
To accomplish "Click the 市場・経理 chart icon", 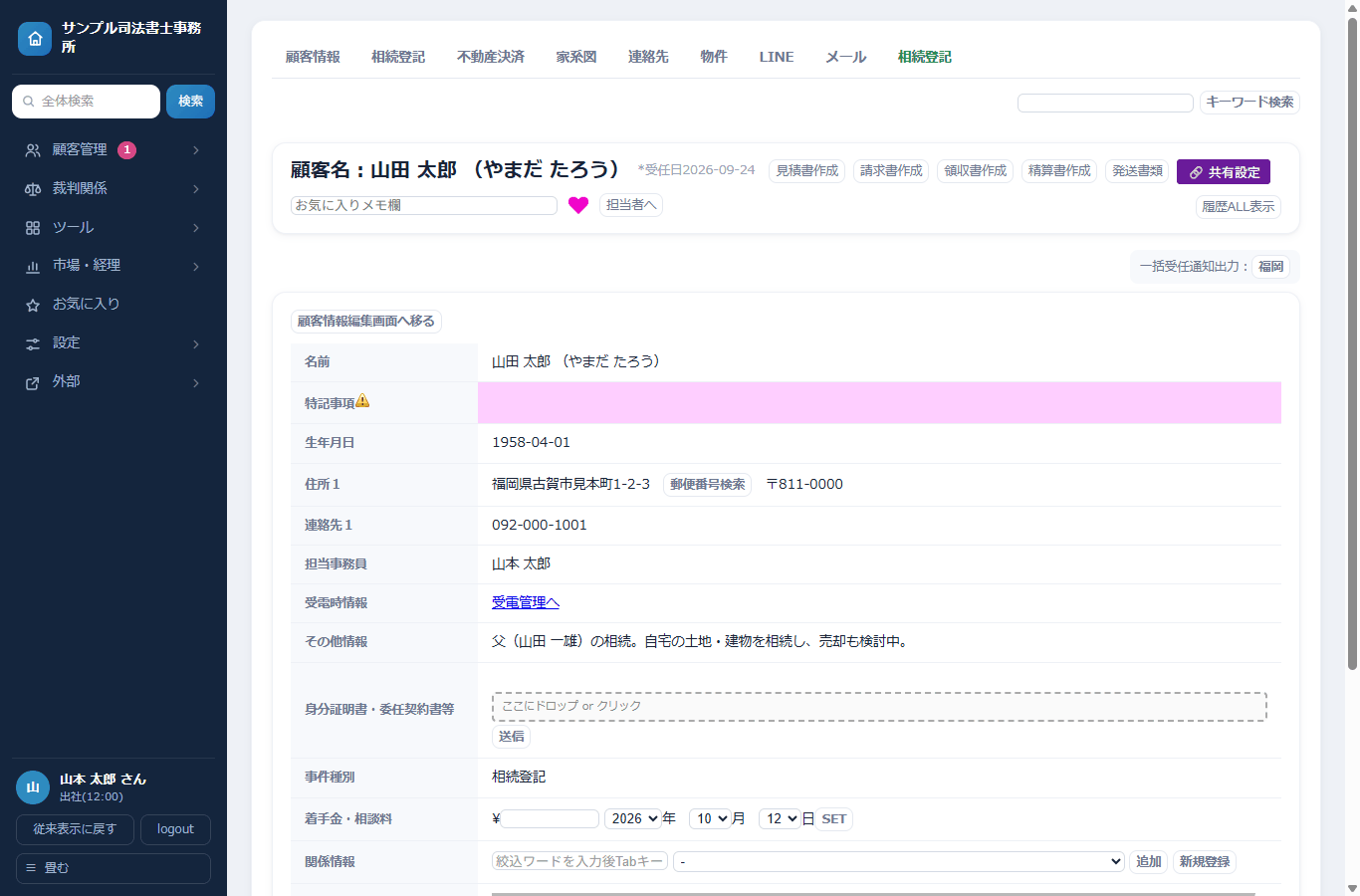I will 33,266.
